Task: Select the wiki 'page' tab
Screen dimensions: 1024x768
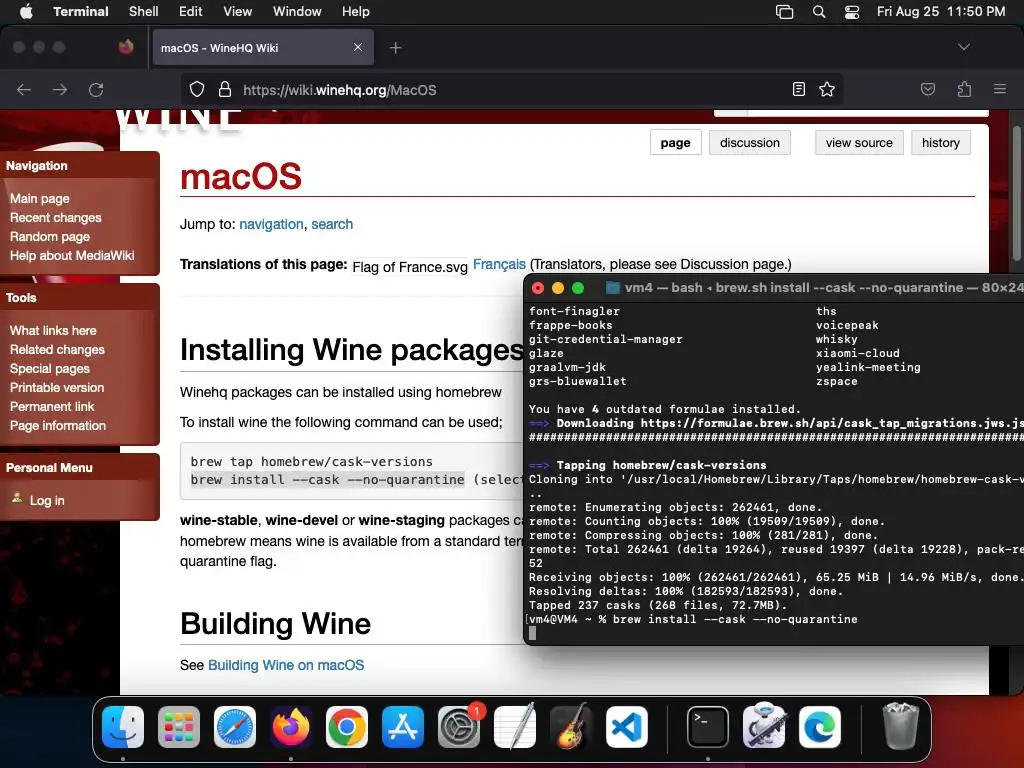Action: pos(675,142)
